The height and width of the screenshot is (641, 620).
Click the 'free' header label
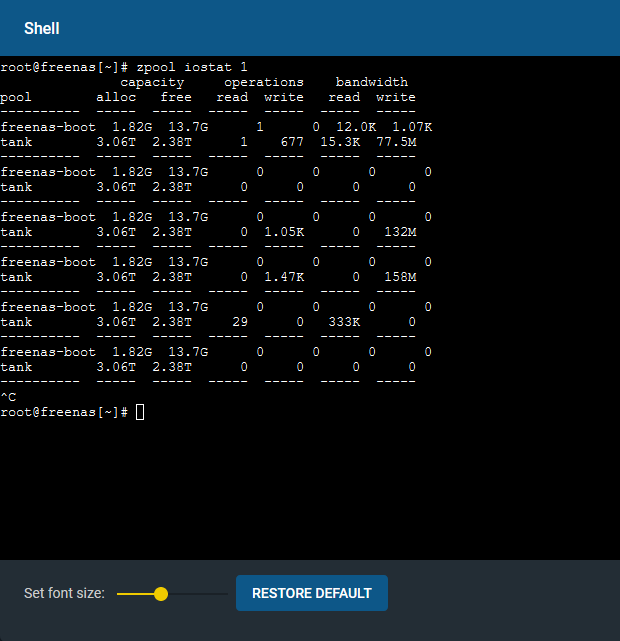176,97
